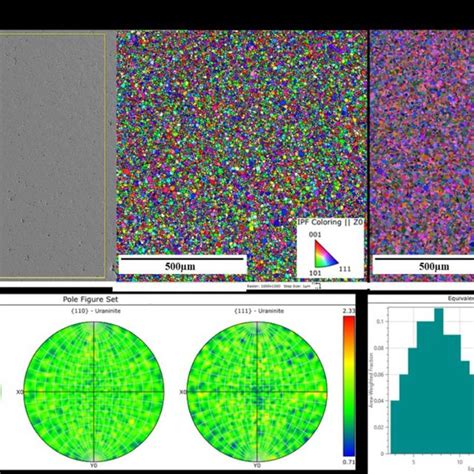474x474 pixels.
Task: Click the 2.33 maximum value on color scale
Action: [x=349, y=311]
